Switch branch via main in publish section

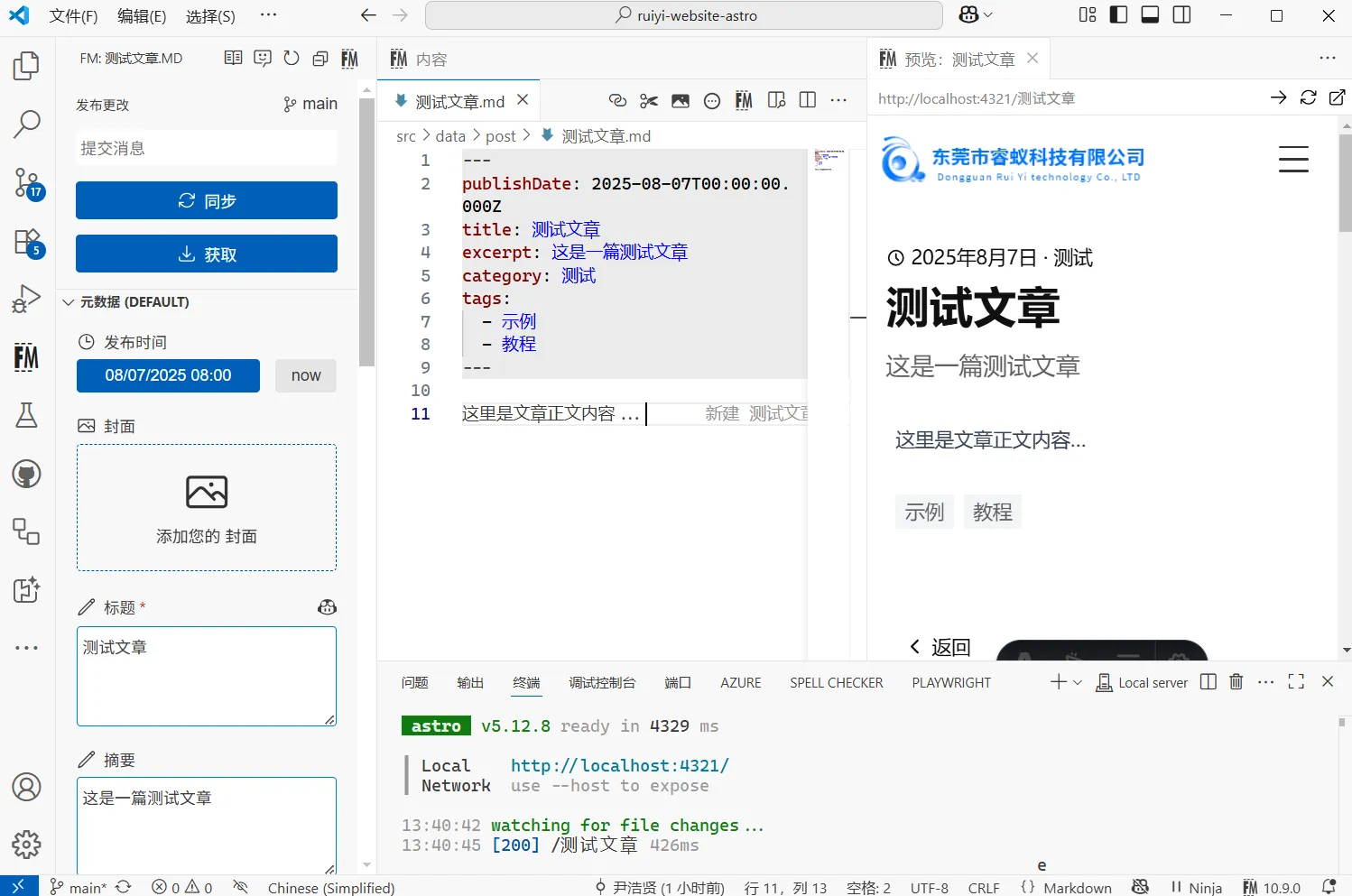(310, 105)
